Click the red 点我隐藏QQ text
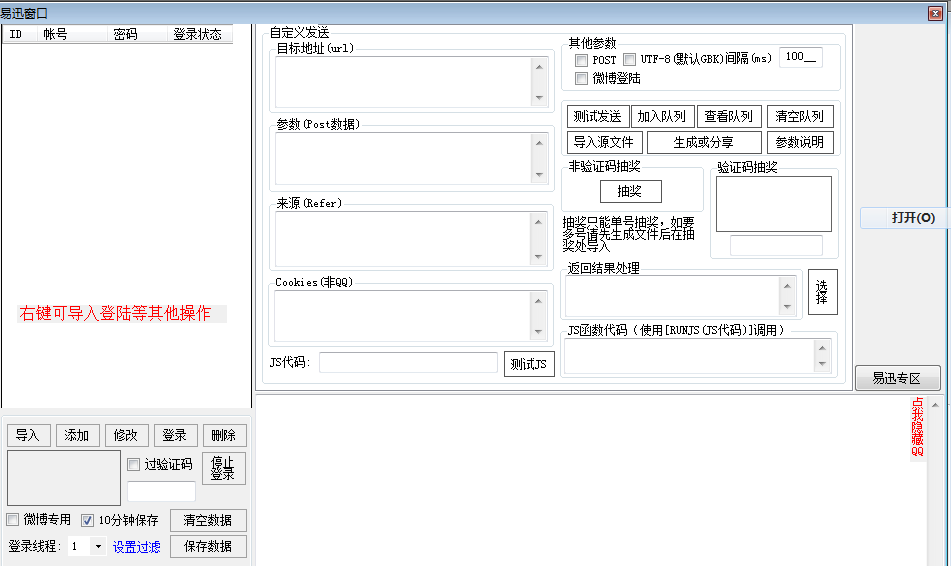The width and height of the screenshot is (951, 566). click(917, 427)
